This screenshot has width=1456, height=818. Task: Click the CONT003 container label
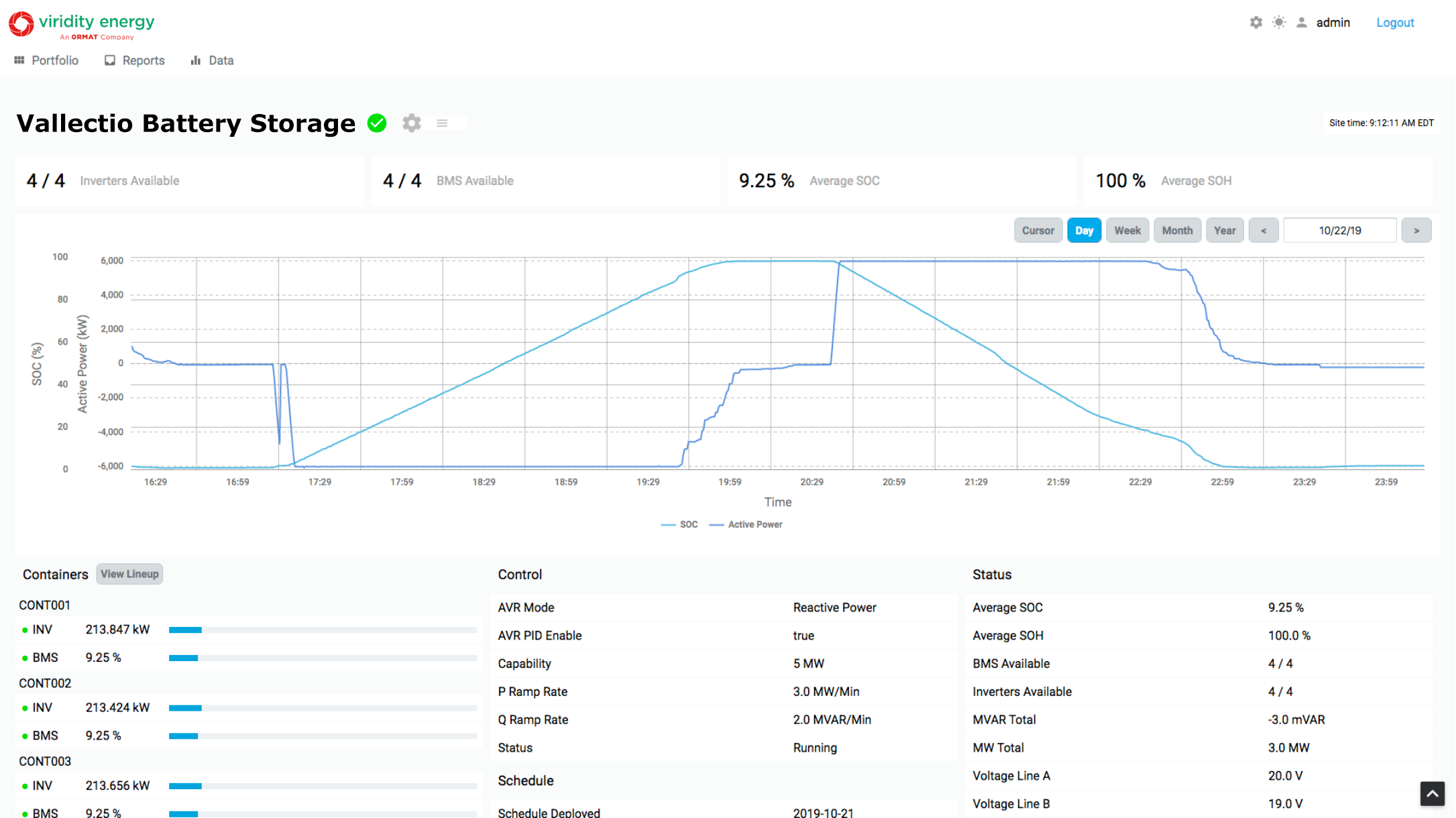(45, 761)
